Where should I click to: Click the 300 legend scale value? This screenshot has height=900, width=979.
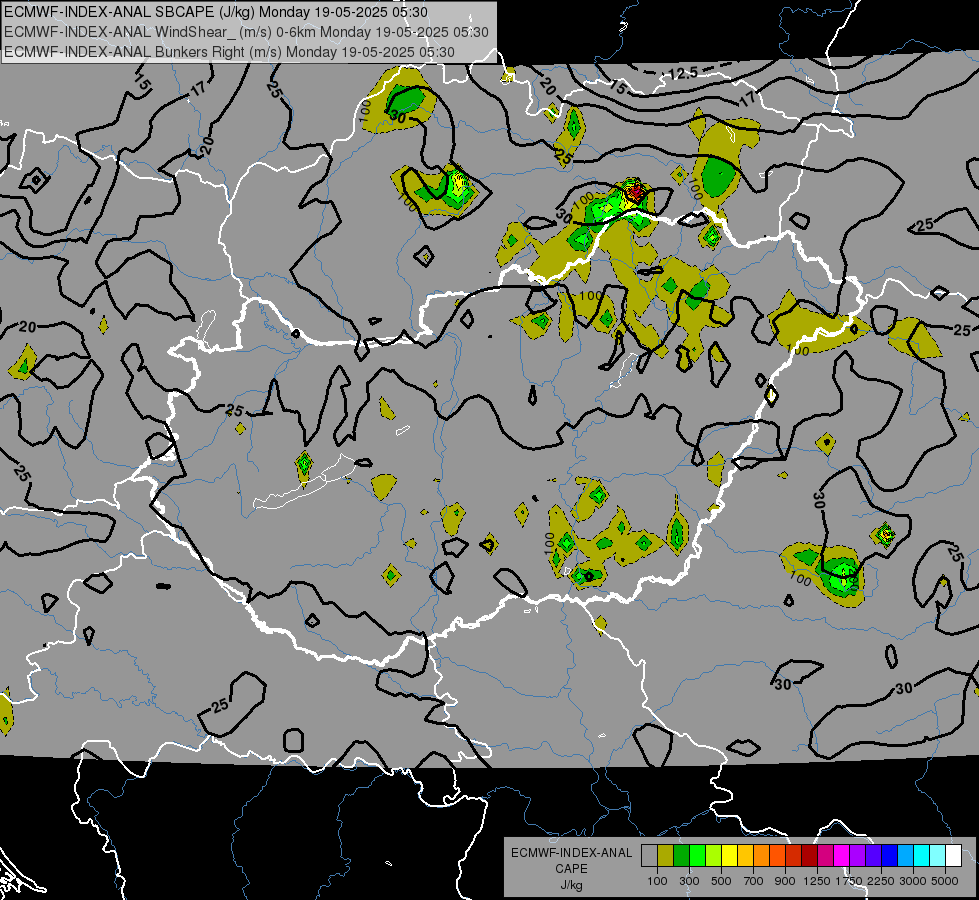(689, 881)
